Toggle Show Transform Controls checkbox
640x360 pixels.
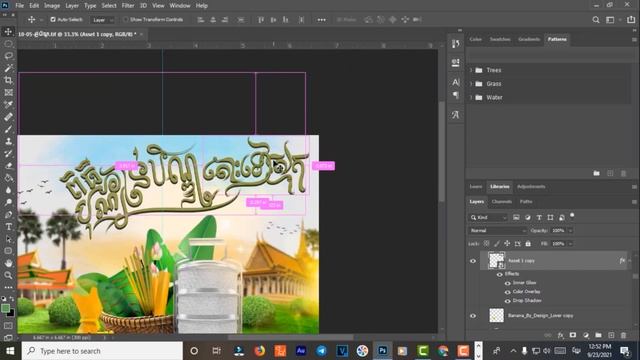click(125, 19)
